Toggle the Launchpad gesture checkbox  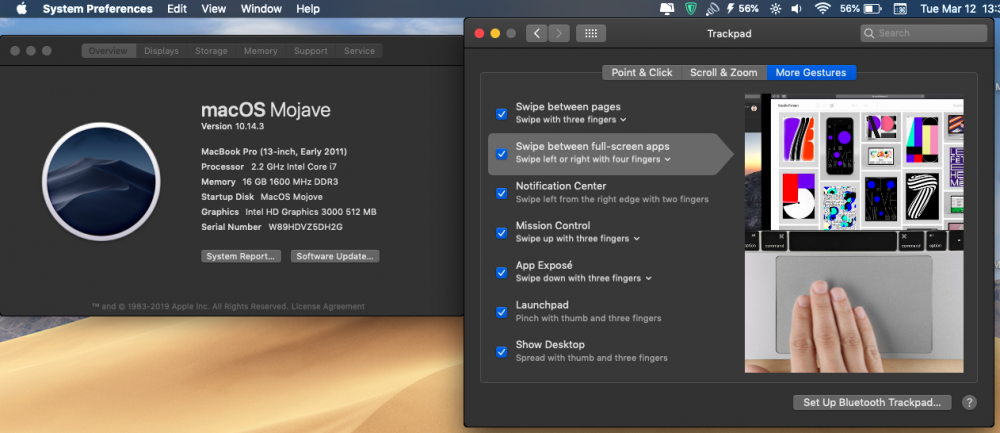(x=501, y=312)
